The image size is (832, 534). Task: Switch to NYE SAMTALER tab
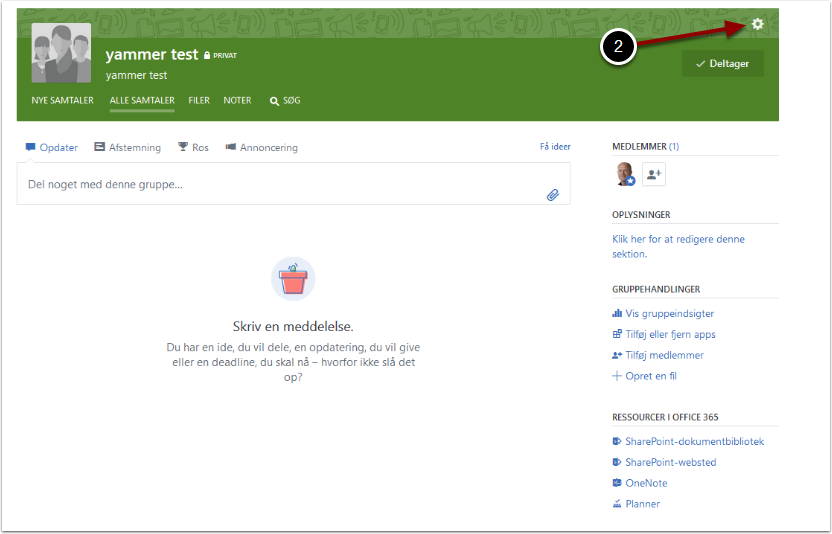[62, 100]
